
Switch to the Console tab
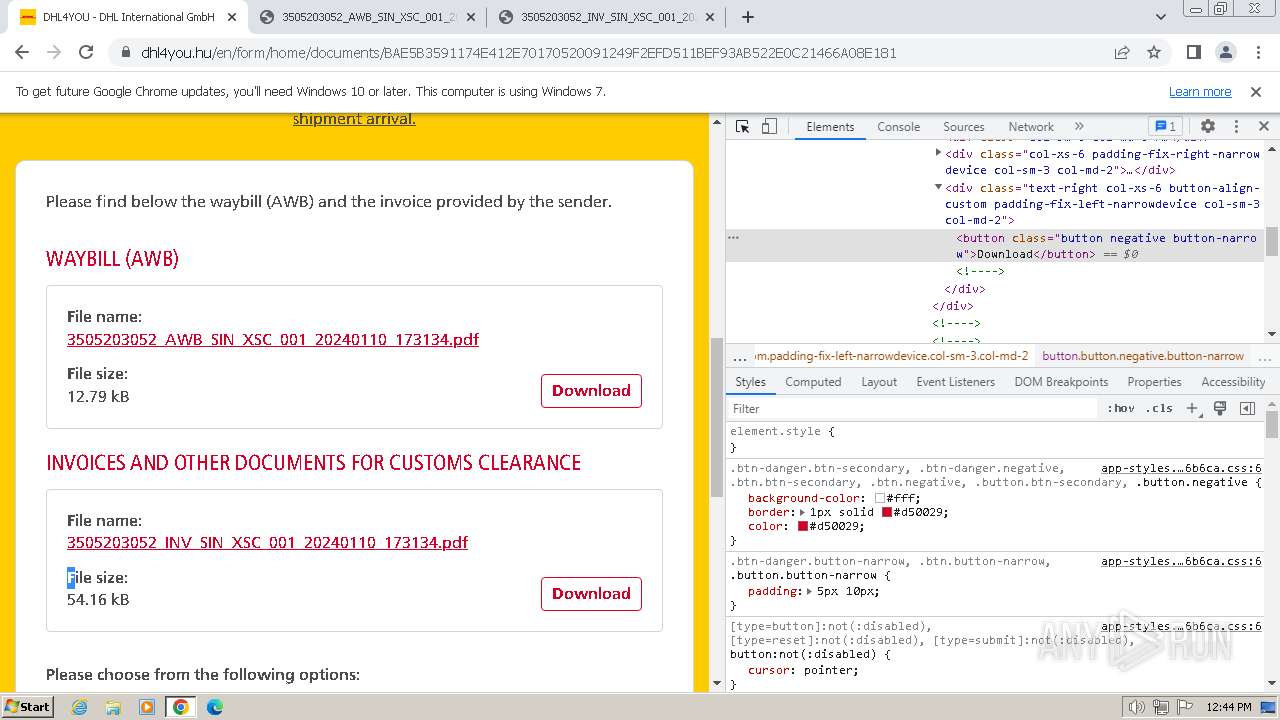(x=898, y=127)
